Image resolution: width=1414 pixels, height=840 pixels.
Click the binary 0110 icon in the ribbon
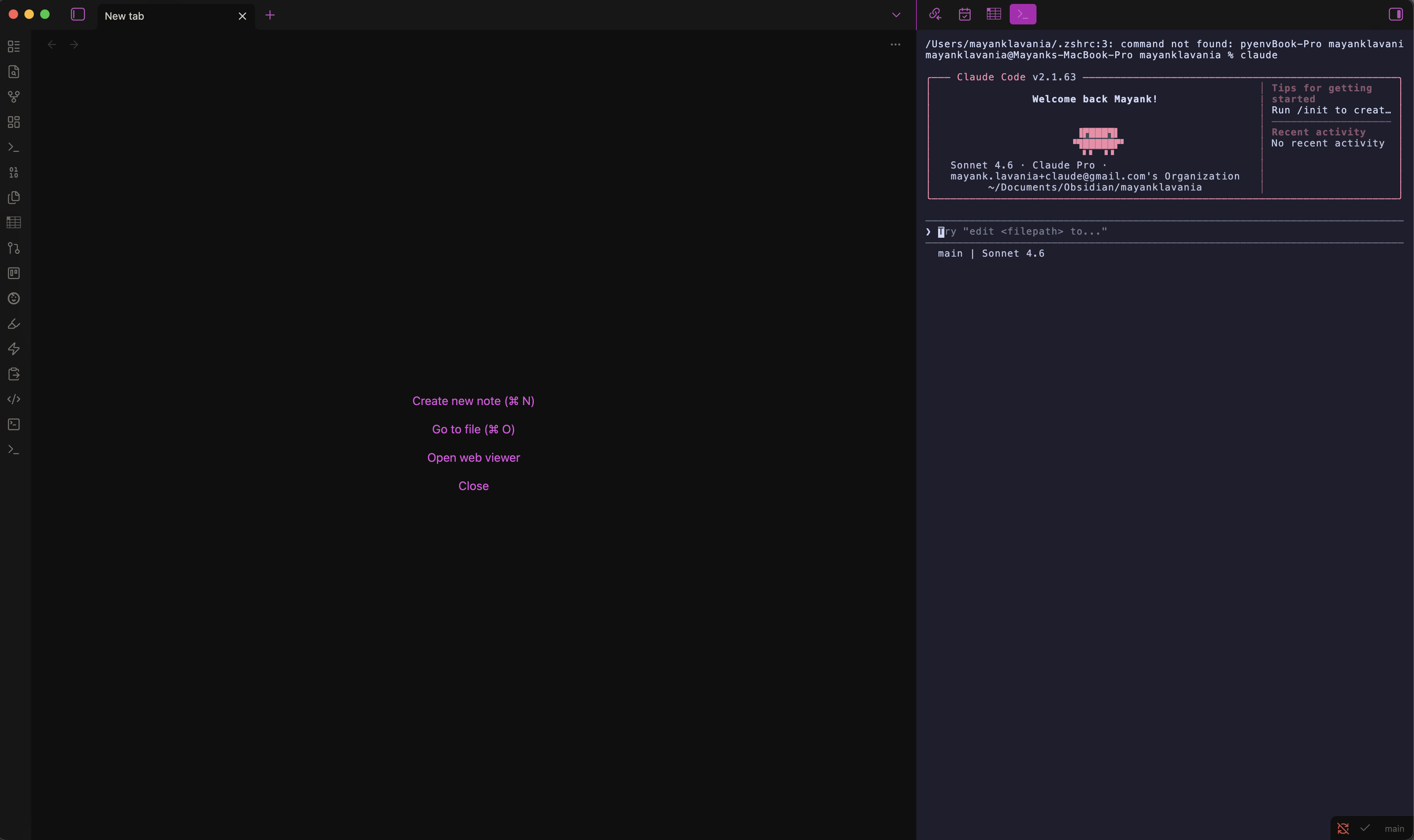point(14,173)
